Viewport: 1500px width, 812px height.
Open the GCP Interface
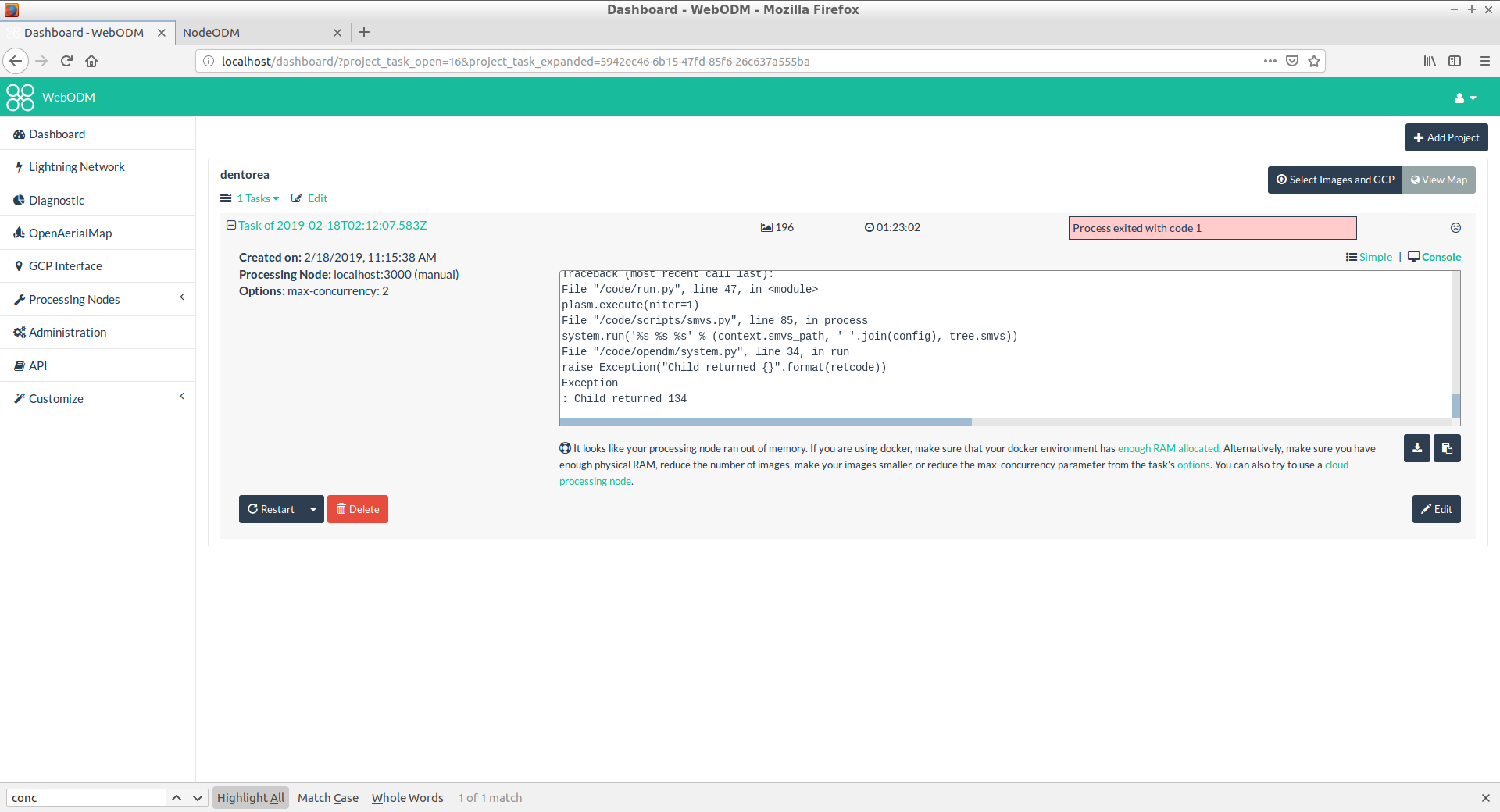[x=65, y=265]
